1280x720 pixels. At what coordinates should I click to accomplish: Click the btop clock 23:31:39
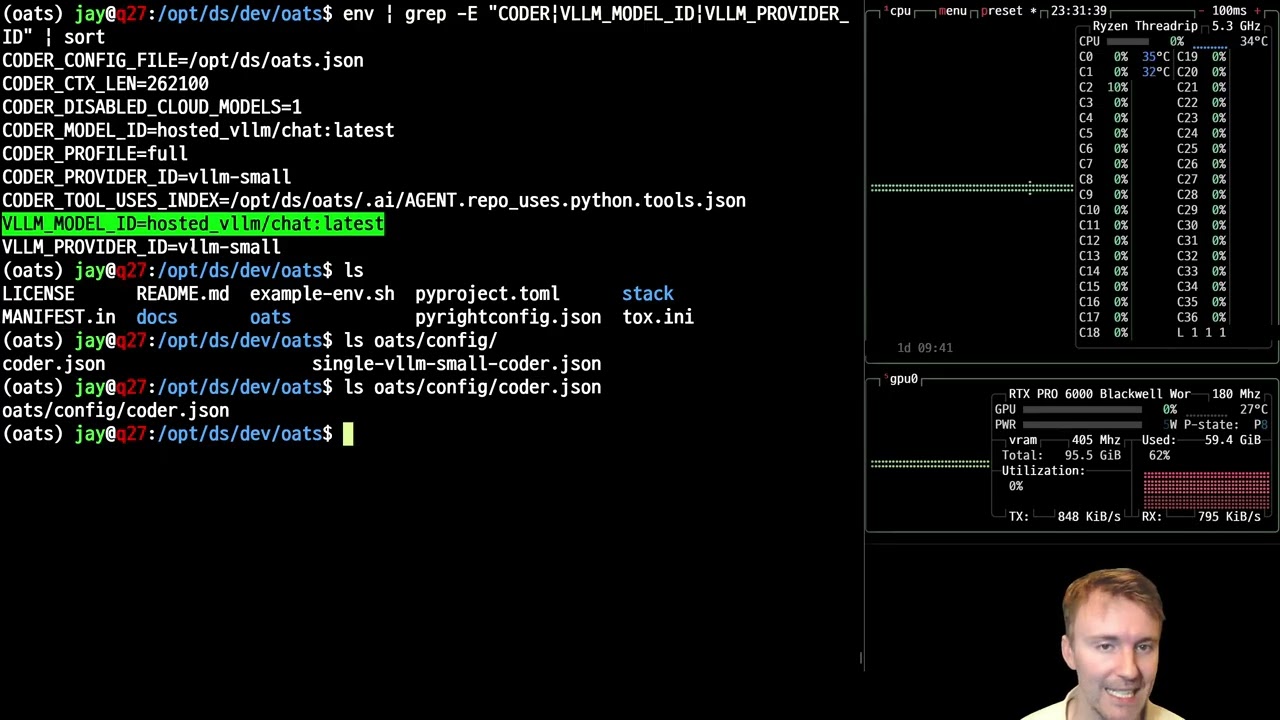tap(1079, 11)
